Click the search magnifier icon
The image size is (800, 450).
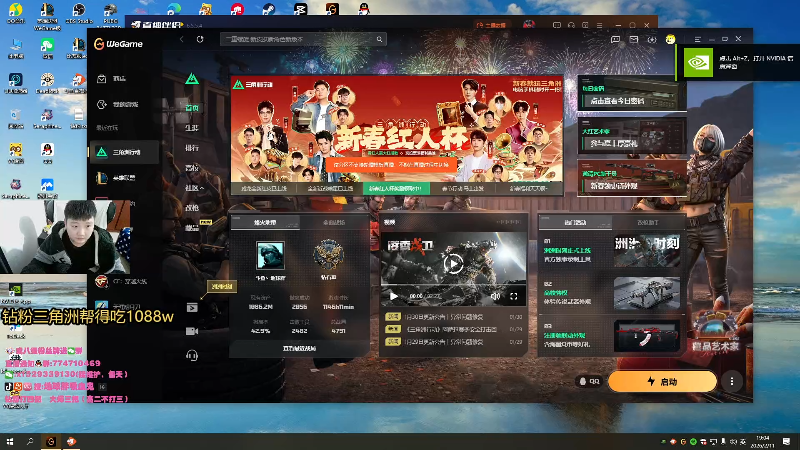379,39
